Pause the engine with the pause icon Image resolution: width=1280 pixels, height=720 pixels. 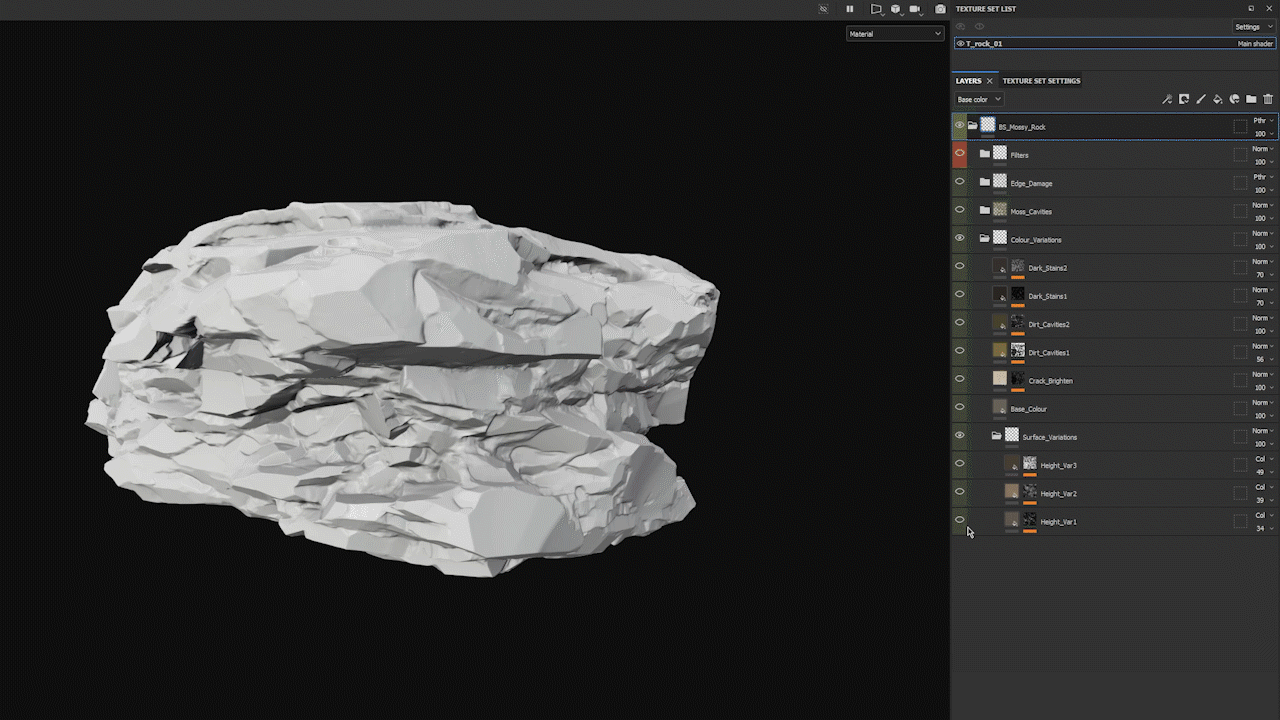coord(849,8)
